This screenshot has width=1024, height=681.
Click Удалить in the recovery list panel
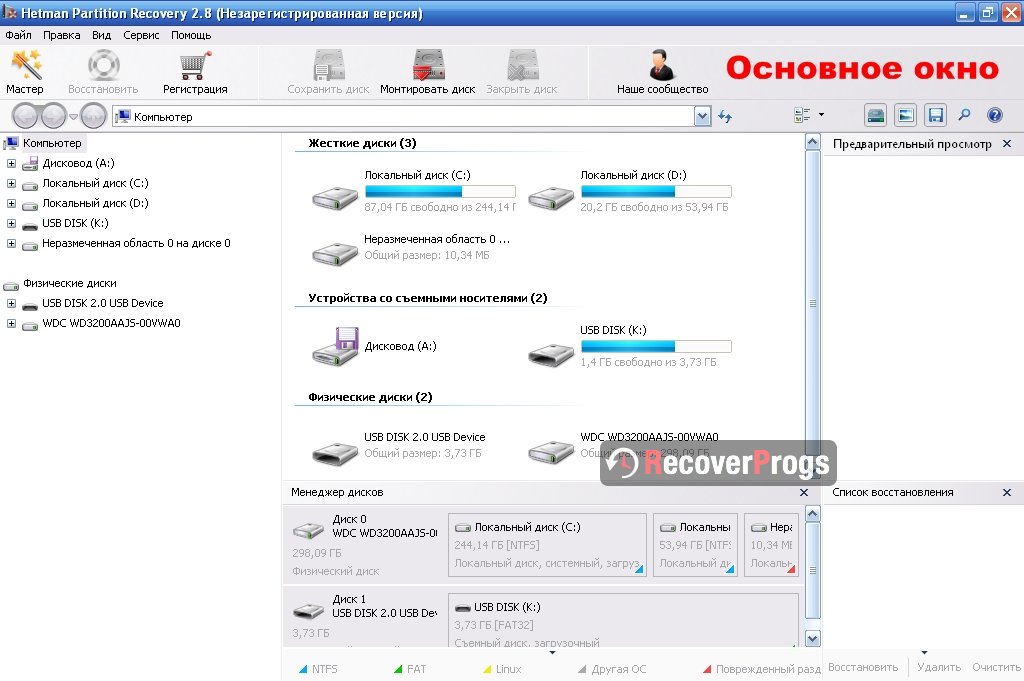(x=938, y=667)
